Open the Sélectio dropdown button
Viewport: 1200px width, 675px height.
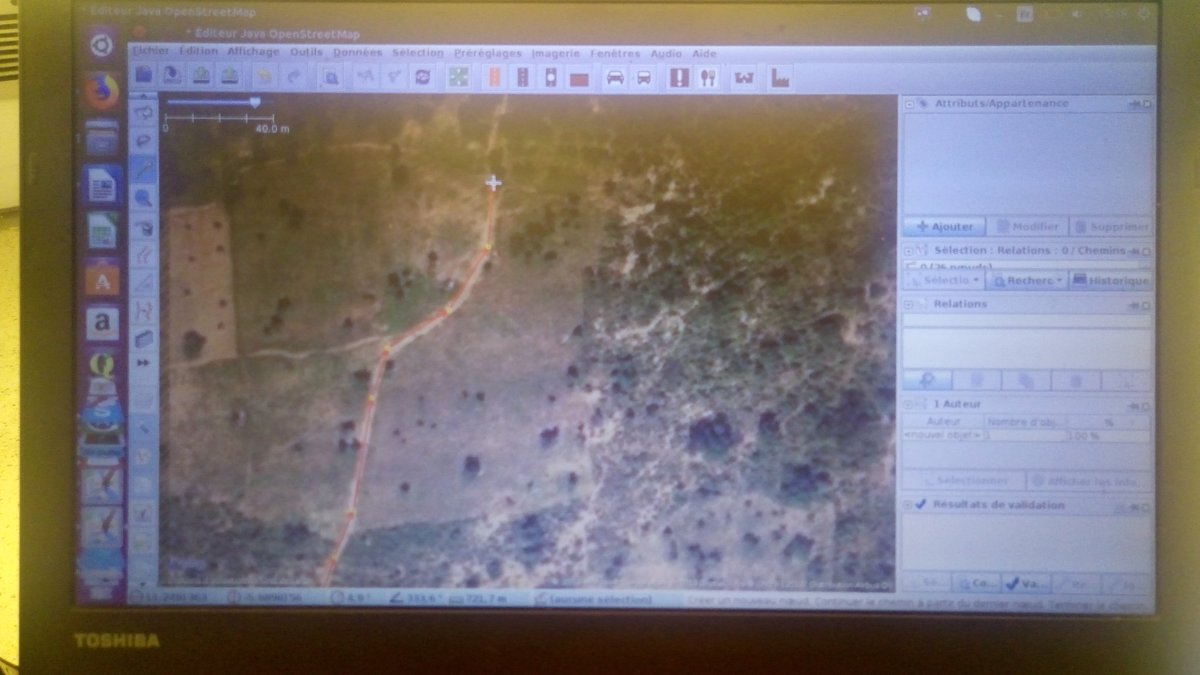click(945, 281)
